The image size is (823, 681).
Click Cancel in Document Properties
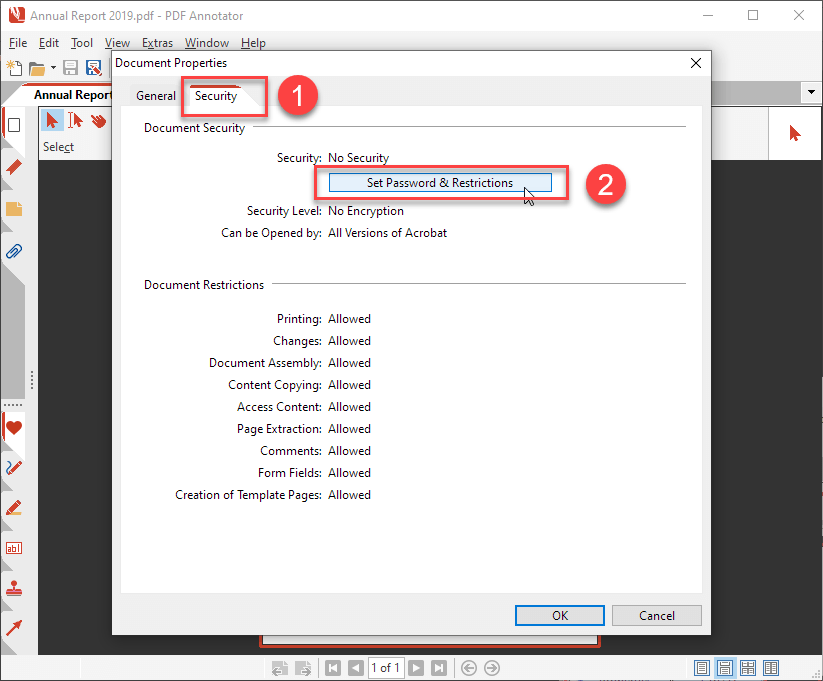pyautogui.click(x=656, y=615)
